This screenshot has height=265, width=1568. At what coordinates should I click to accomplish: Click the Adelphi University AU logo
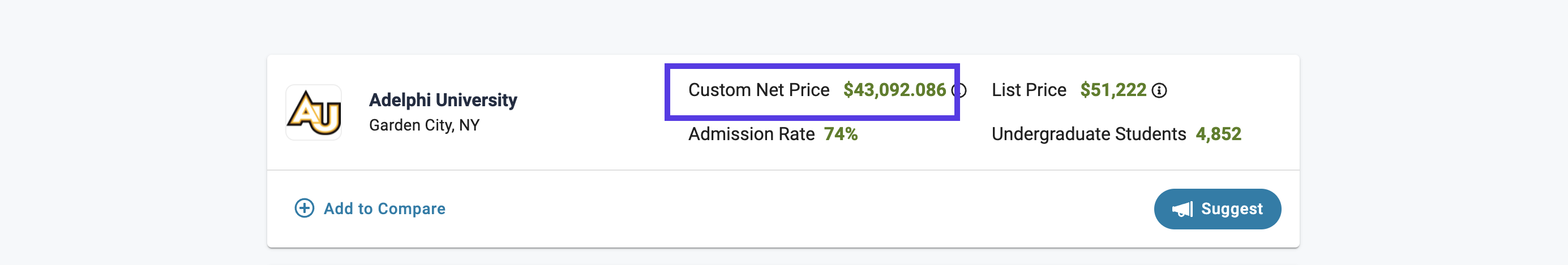point(314,112)
